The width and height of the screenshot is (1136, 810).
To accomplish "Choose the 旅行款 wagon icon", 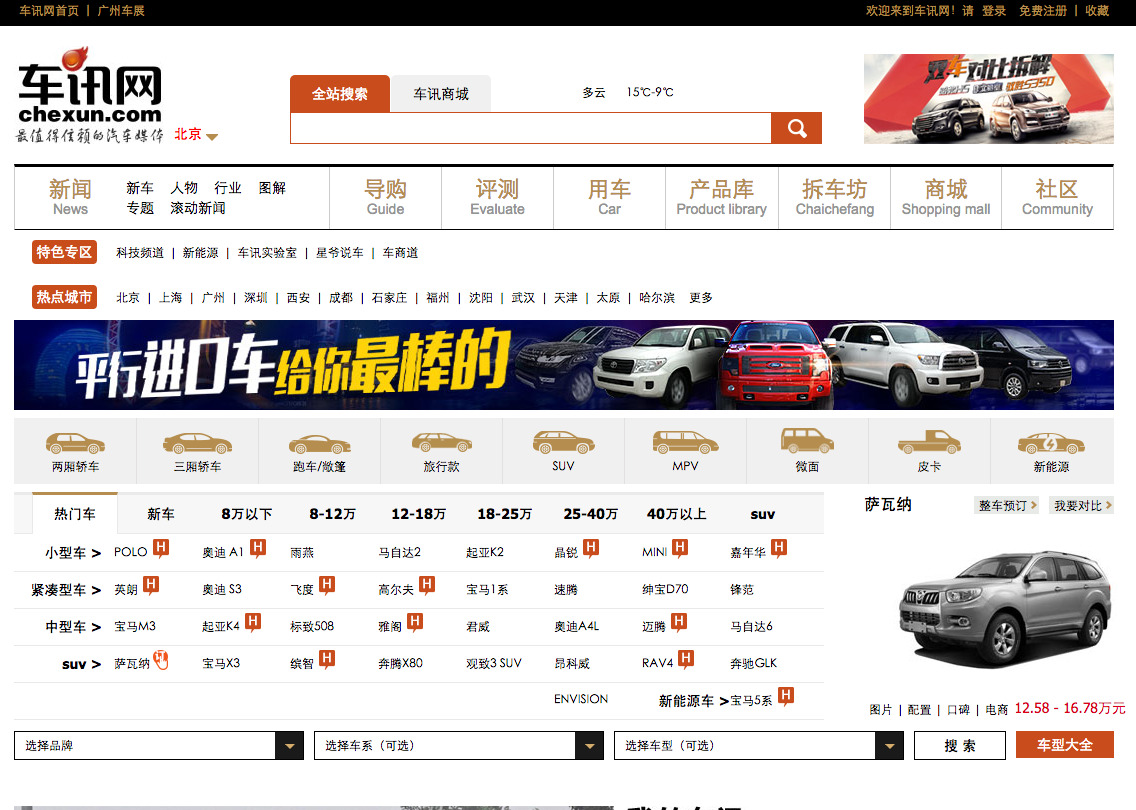I will (441, 442).
